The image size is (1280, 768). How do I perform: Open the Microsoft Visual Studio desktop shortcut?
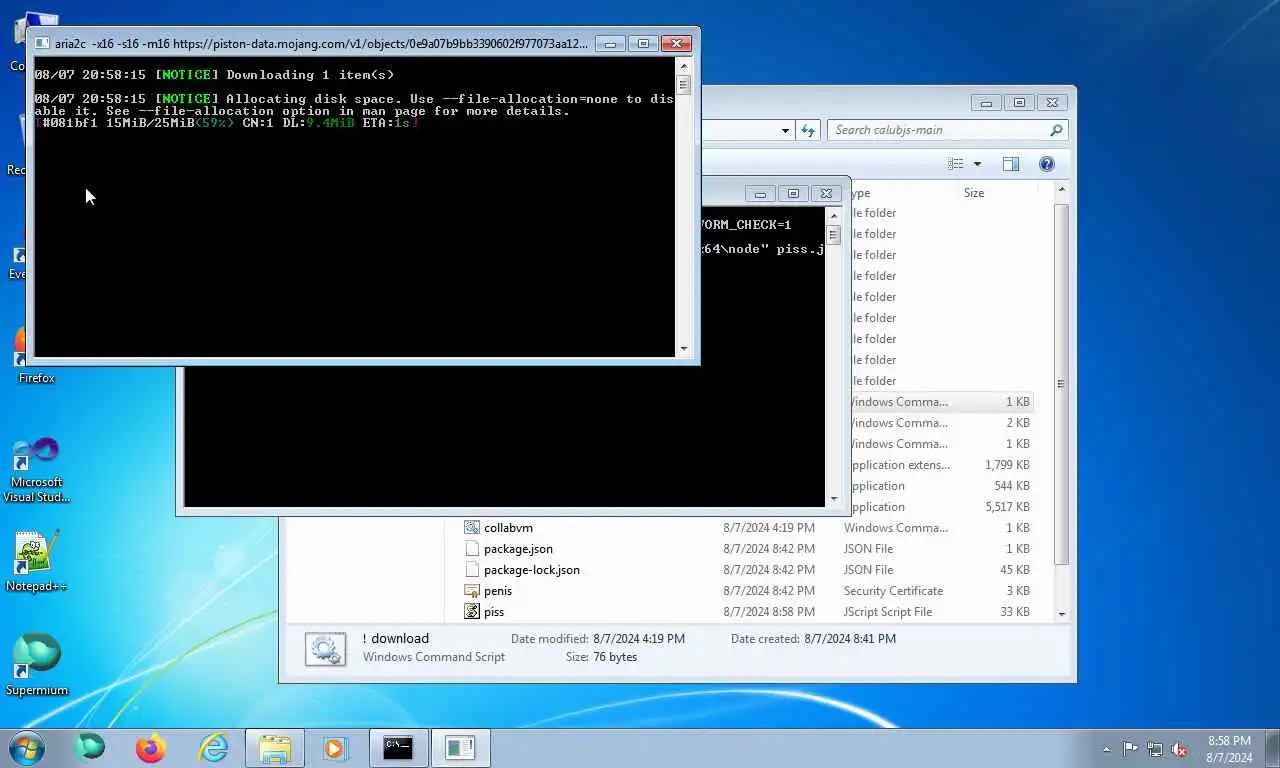coord(37,469)
